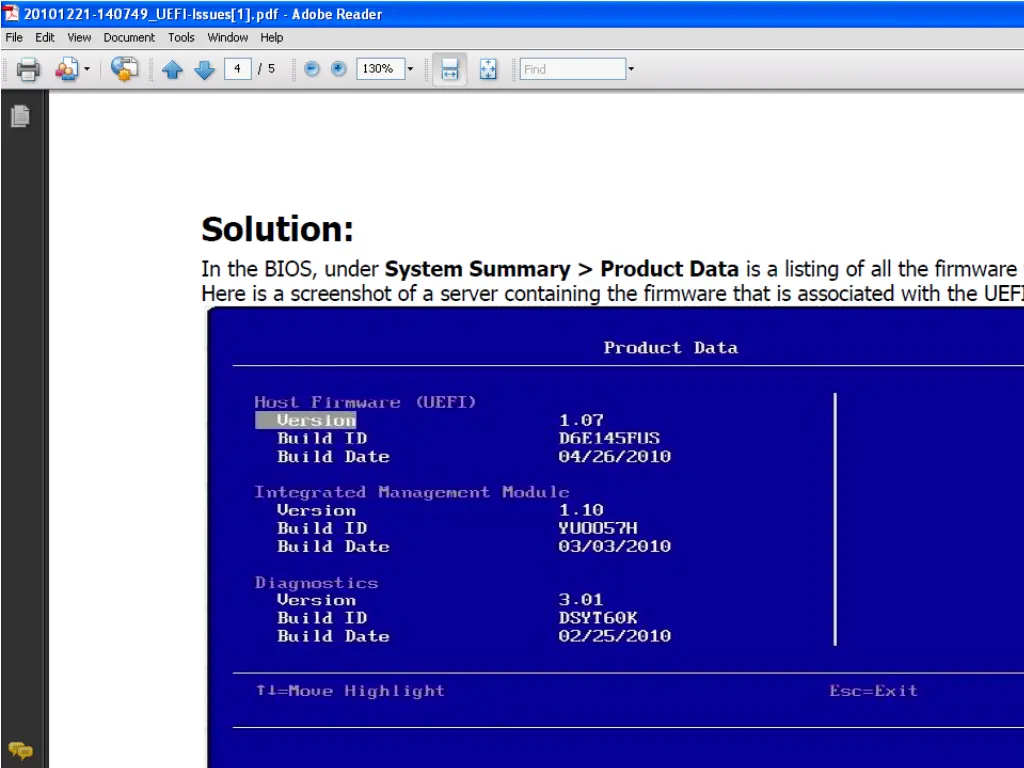The height and width of the screenshot is (768, 1024).
Task: Open the Document menu
Action: click(x=129, y=38)
